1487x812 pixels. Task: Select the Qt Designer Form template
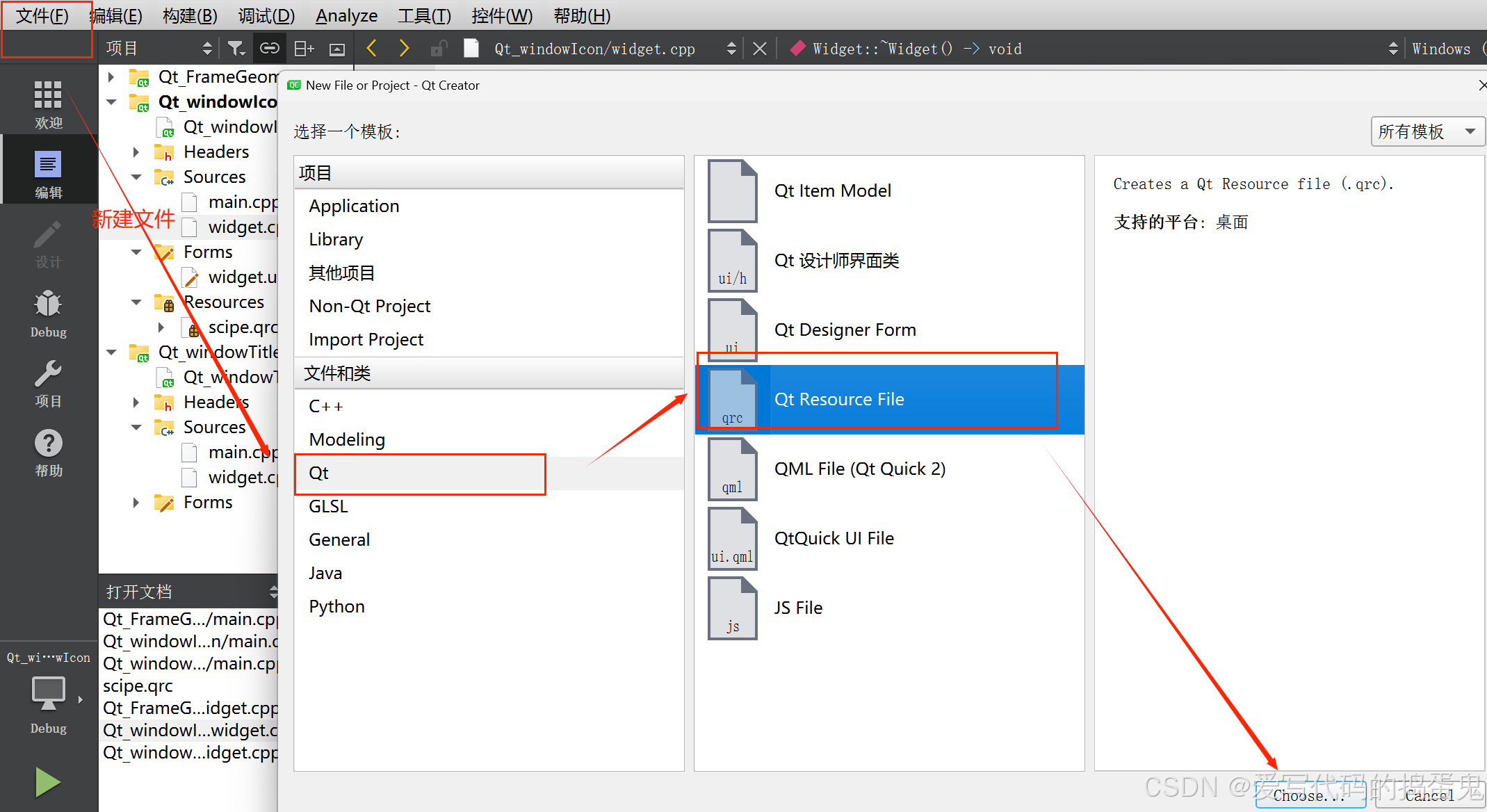tap(890, 330)
